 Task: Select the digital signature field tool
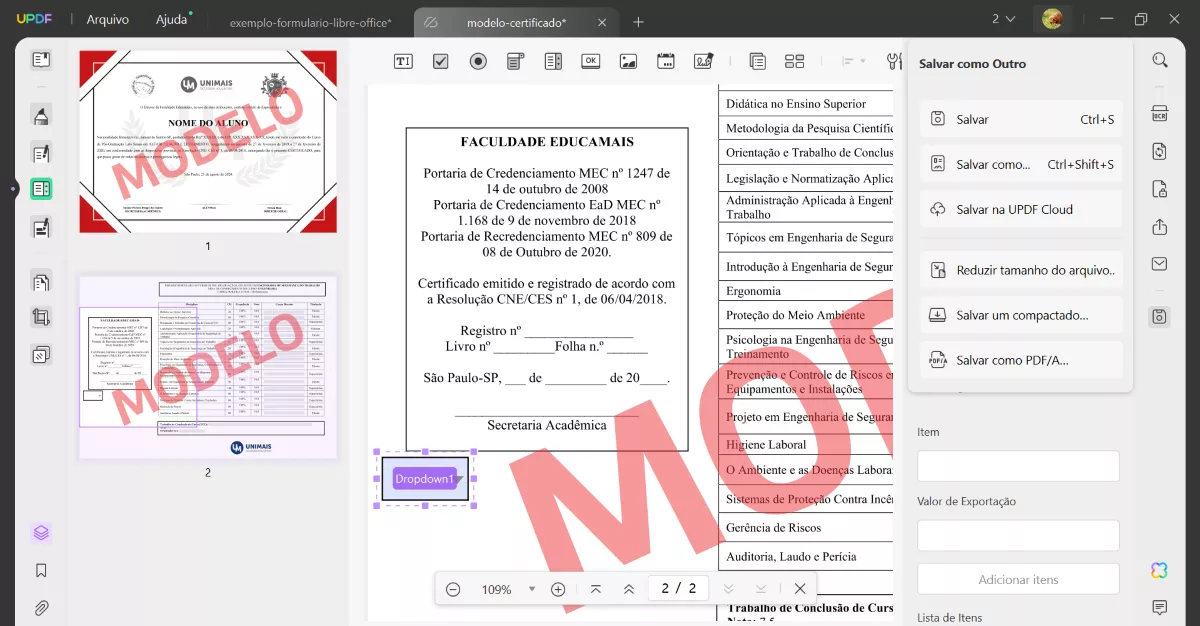(704, 61)
